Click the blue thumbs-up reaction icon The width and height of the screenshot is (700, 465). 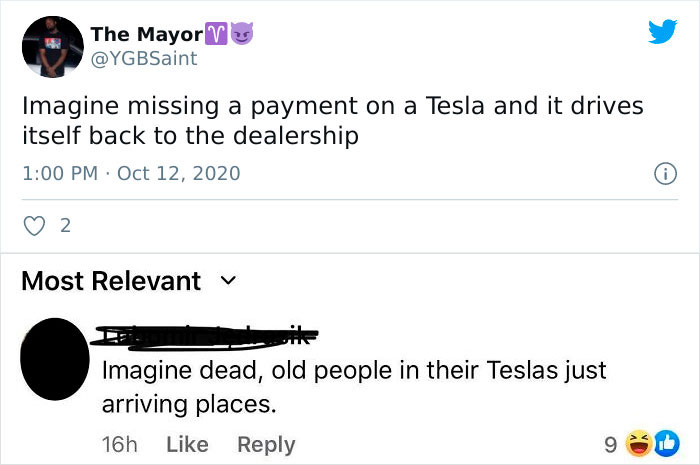click(x=667, y=444)
